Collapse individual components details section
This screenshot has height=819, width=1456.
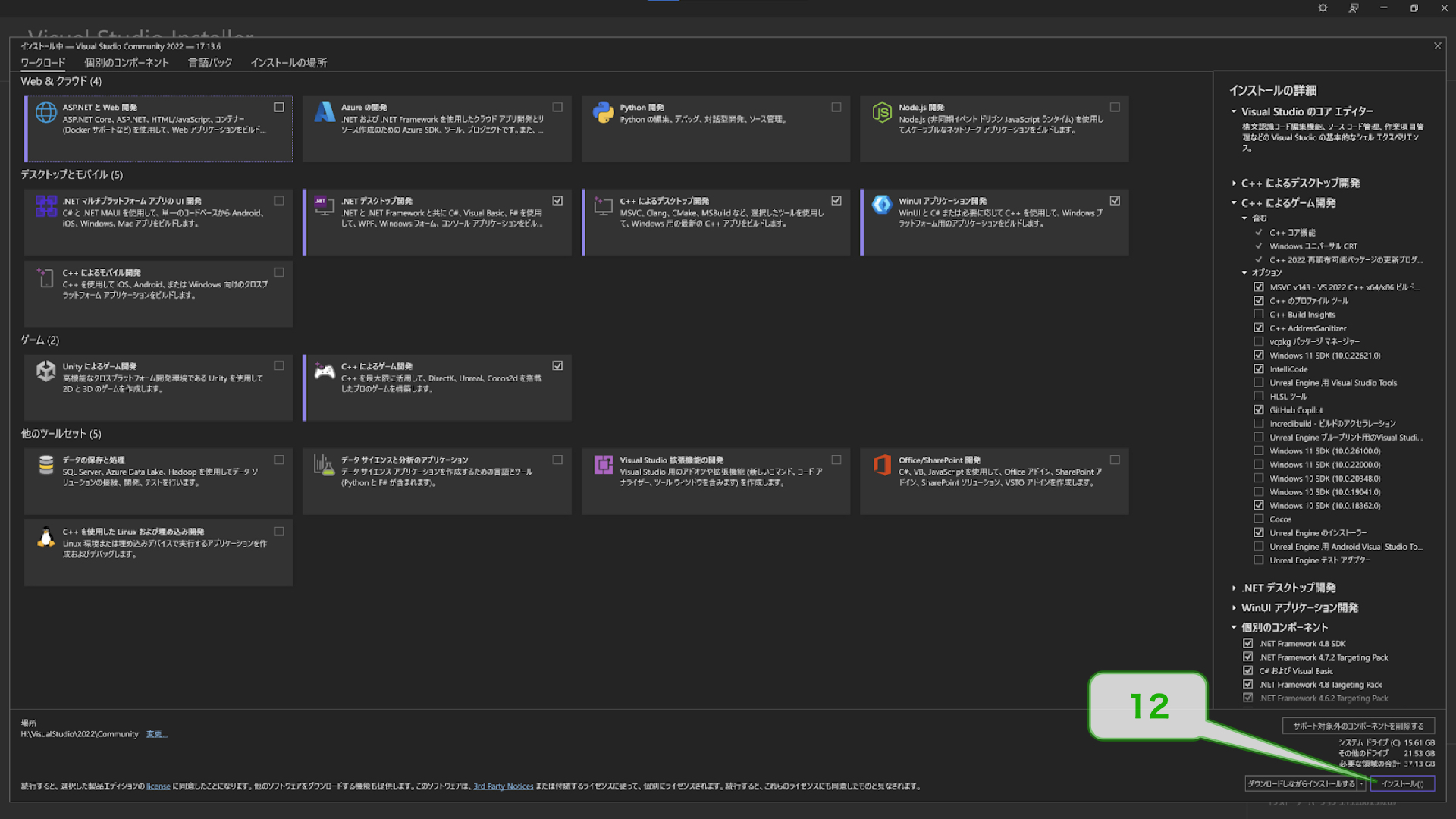1234,627
